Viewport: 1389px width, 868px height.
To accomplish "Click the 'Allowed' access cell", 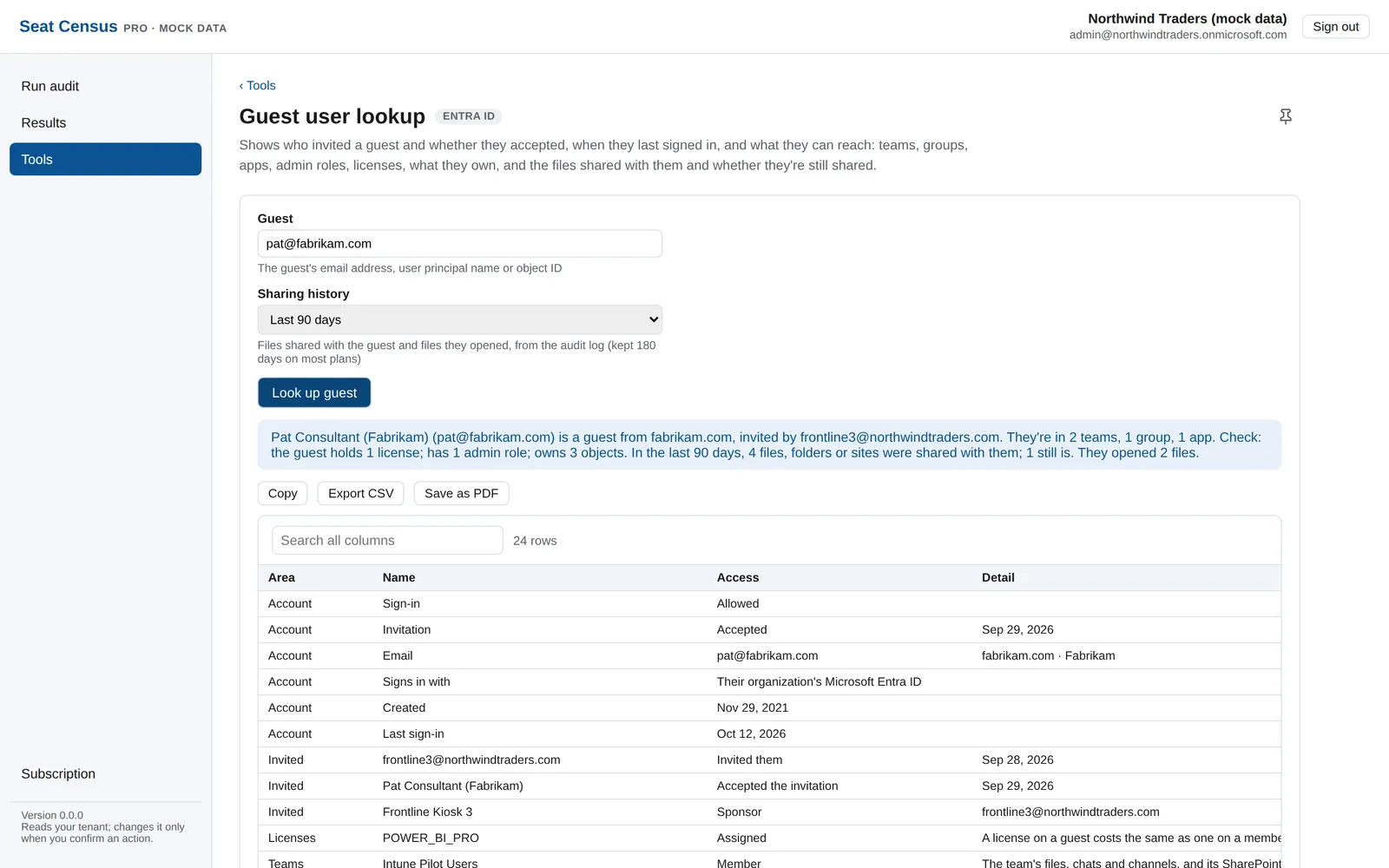I will tap(738, 603).
